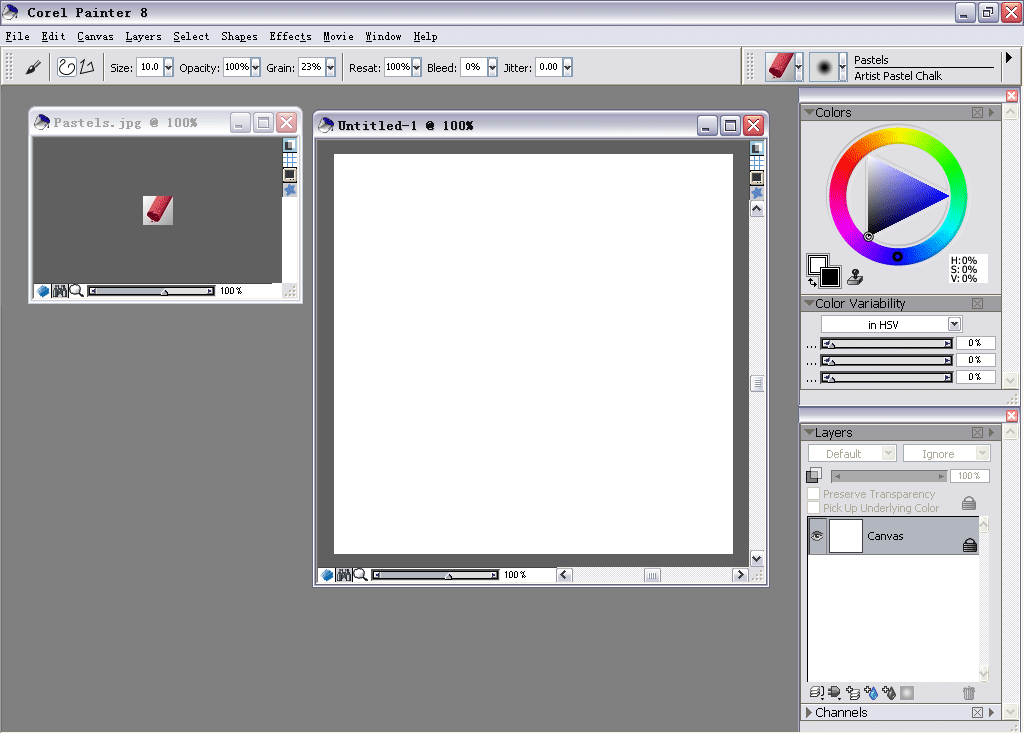The width and height of the screenshot is (1024, 734).
Task: Toggle the Colors palette close box
Action: pyautogui.click(x=977, y=112)
